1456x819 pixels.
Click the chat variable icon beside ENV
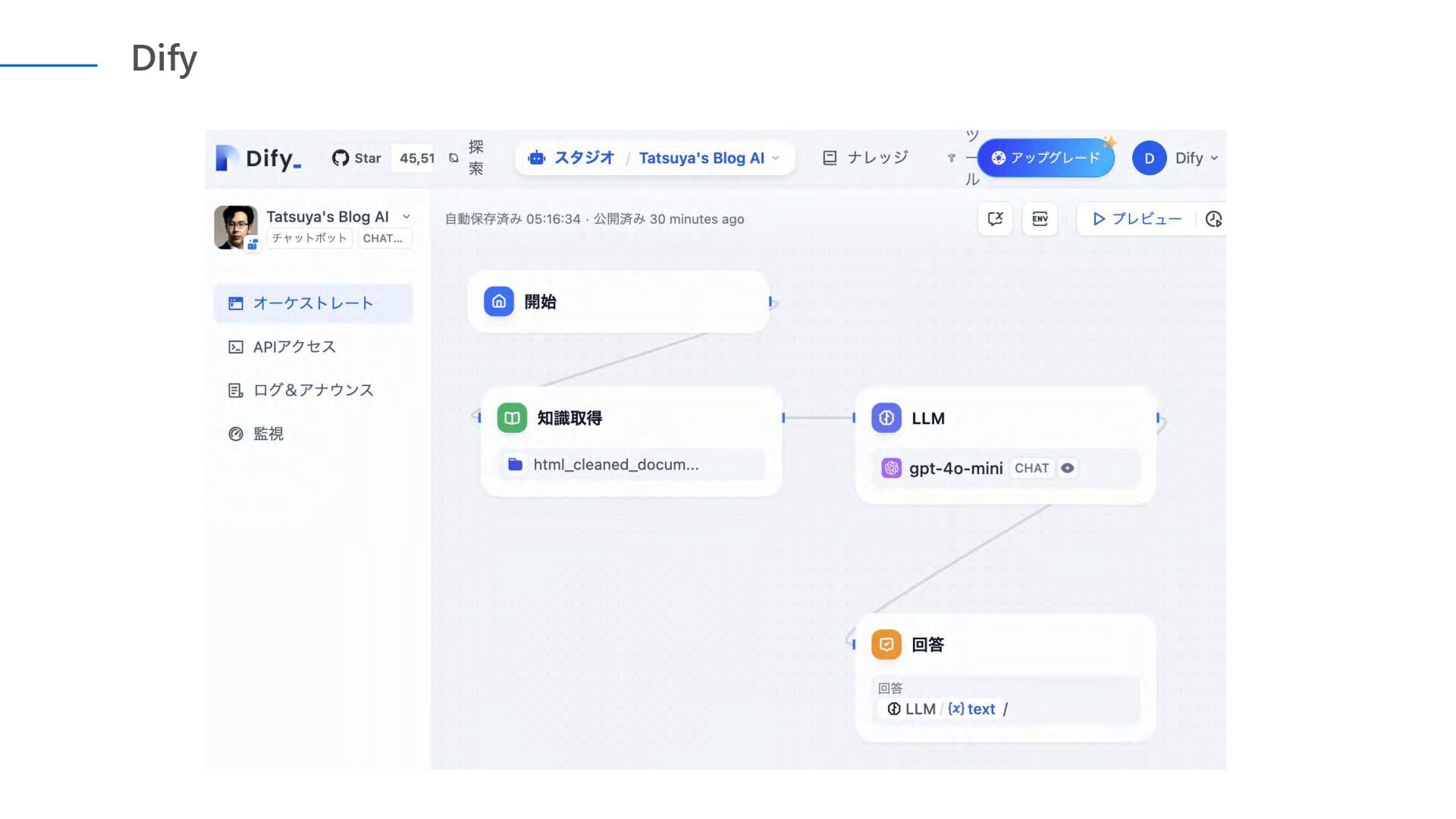pos(995,219)
